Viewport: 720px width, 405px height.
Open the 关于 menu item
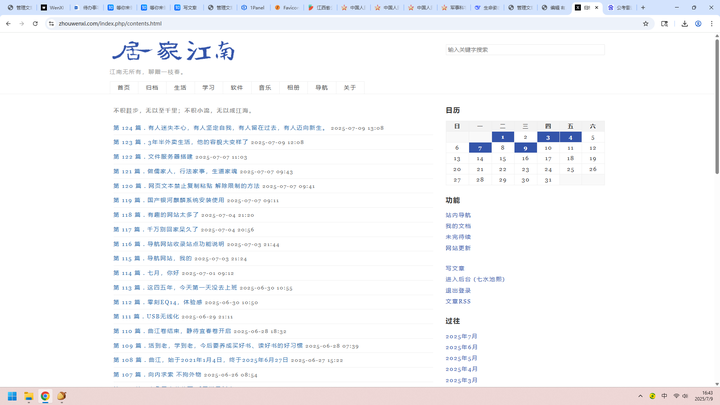point(350,88)
